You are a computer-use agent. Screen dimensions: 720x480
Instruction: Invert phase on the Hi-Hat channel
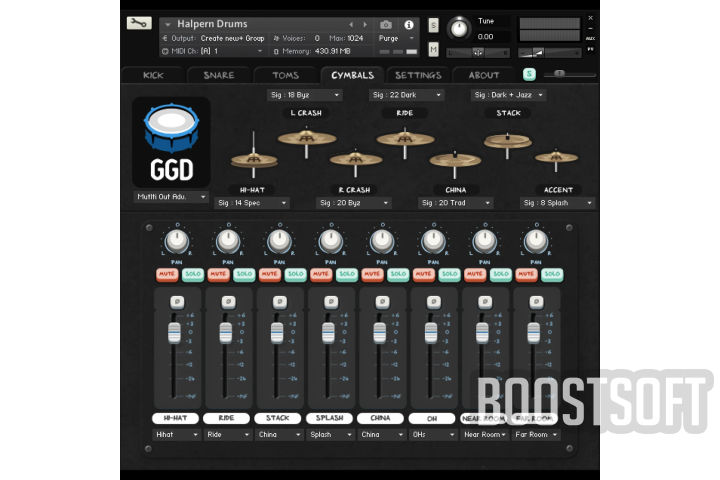point(176,301)
